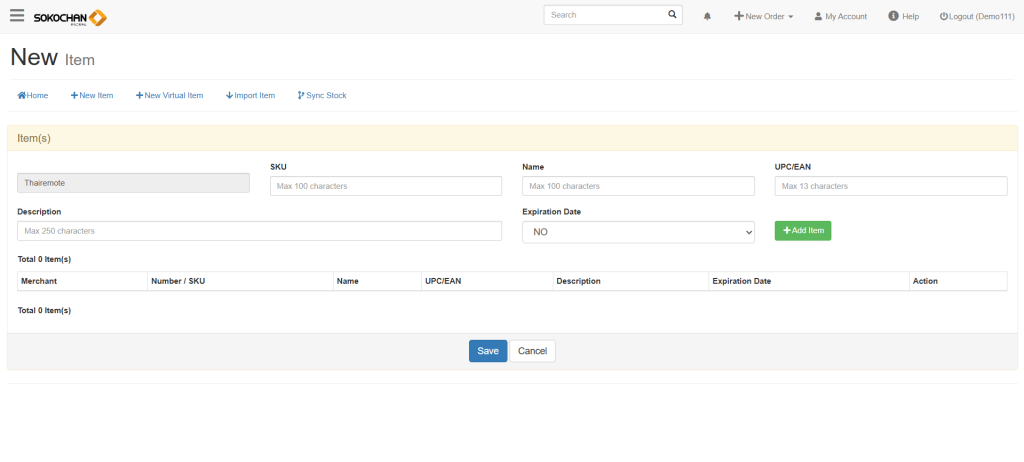Click into the UPC/EAN text field
Screen dimensions: 1024x462
click(x=890, y=186)
